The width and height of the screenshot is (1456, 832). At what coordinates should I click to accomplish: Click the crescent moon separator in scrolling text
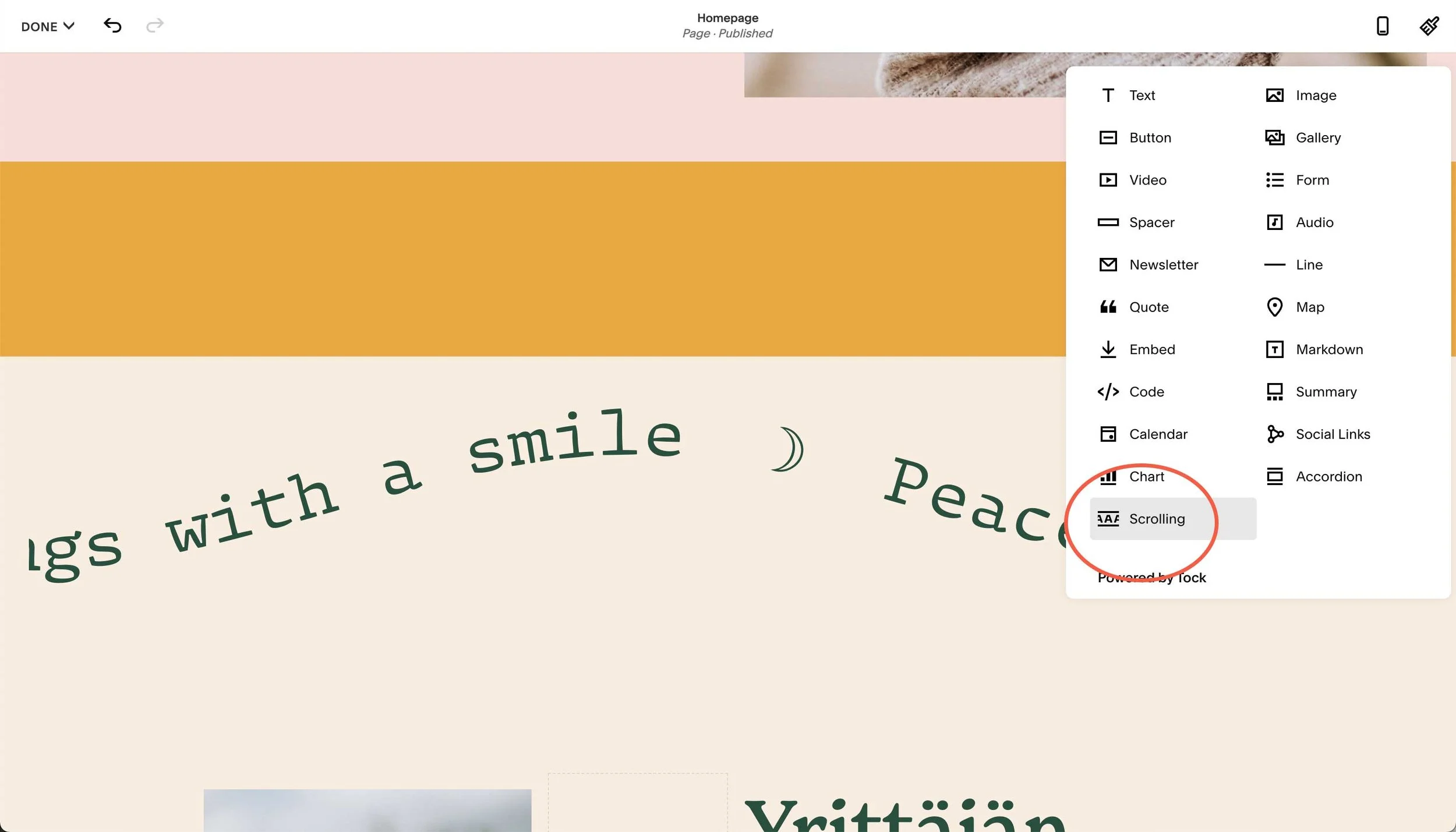tap(787, 449)
